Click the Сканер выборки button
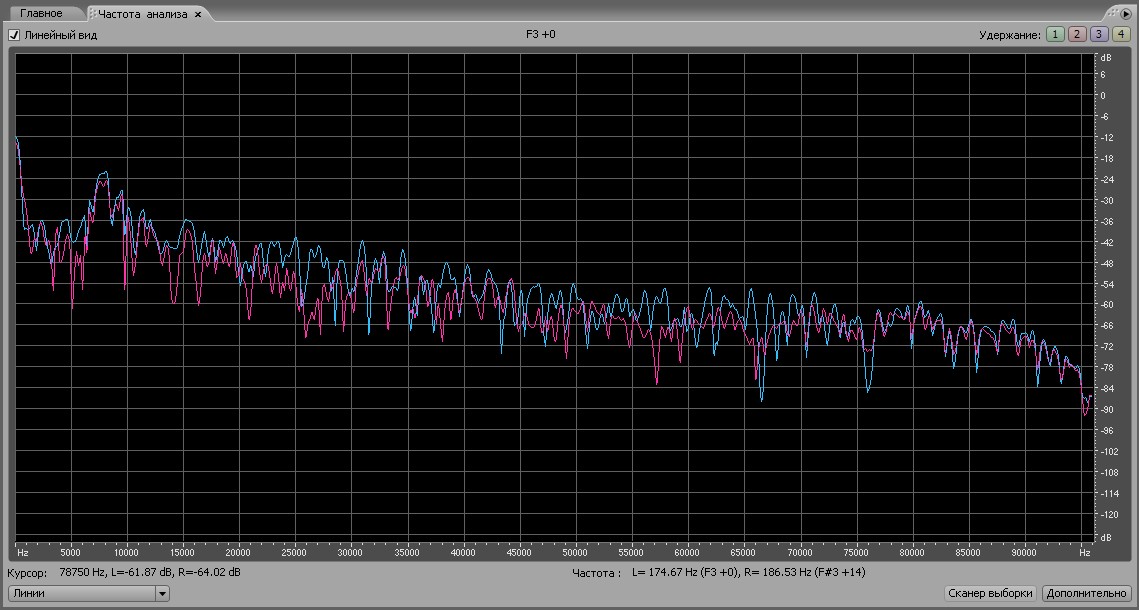Image resolution: width=1139 pixels, height=610 pixels. [989, 593]
